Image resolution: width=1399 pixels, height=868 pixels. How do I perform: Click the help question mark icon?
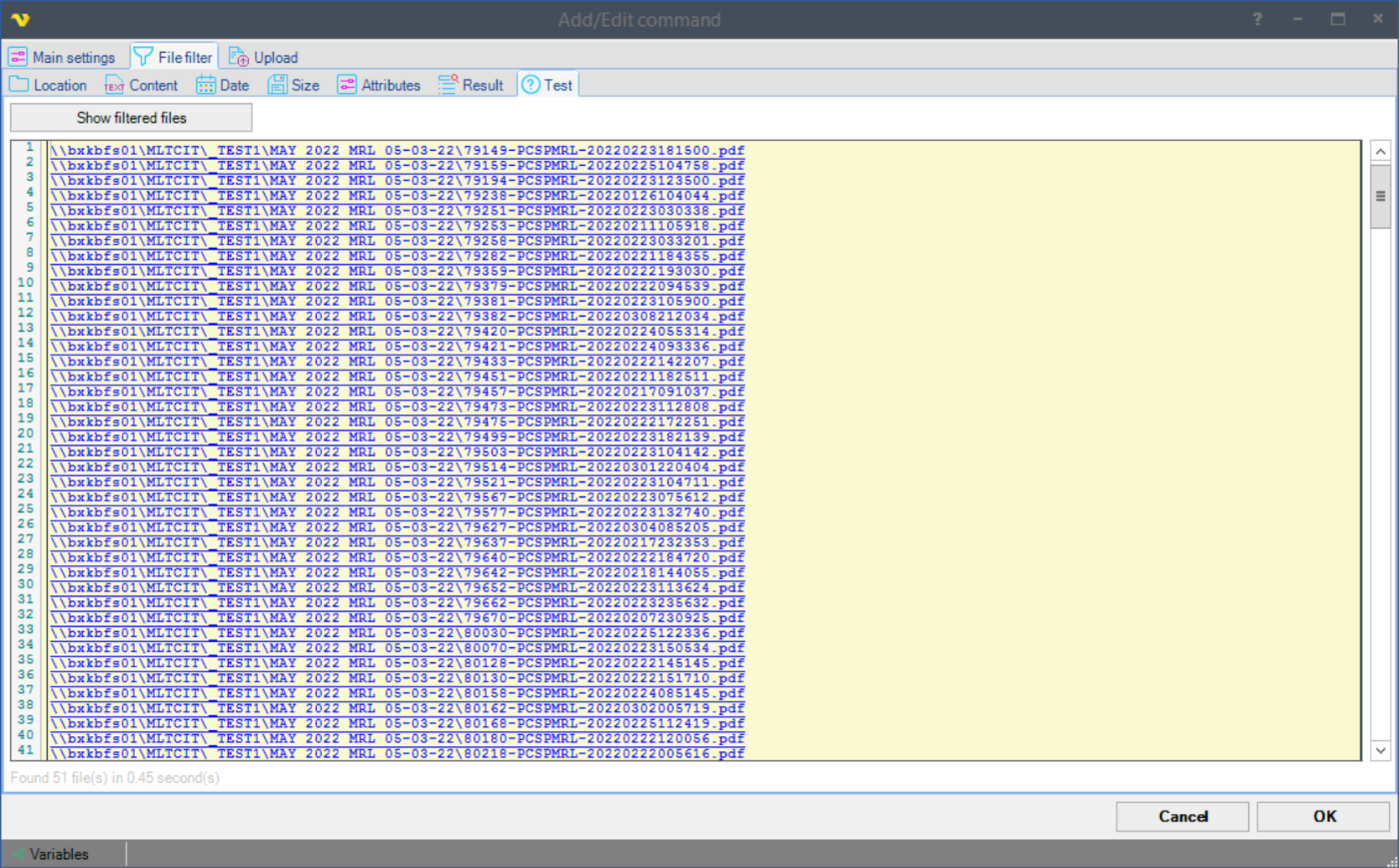(x=1257, y=19)
